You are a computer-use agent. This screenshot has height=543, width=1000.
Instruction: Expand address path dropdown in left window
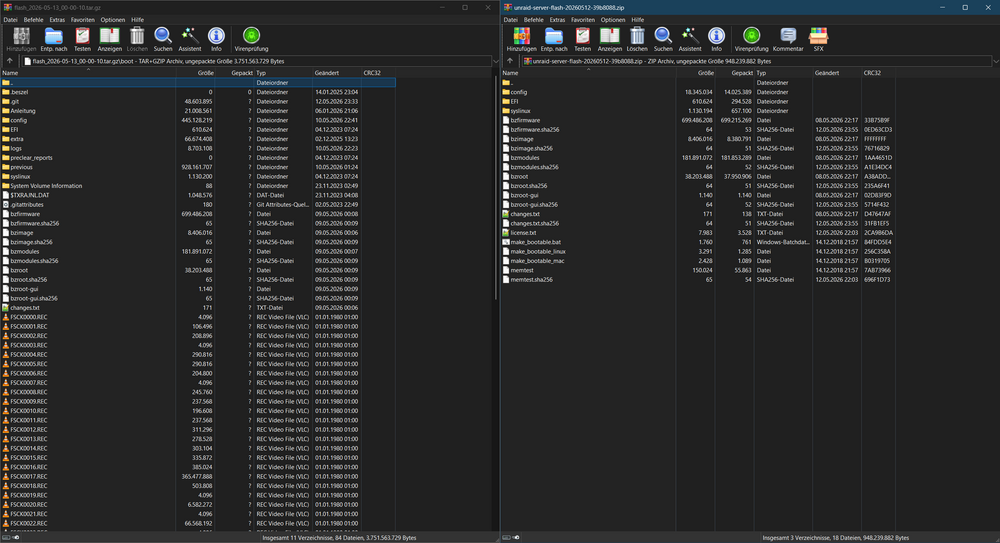point(496,61)
